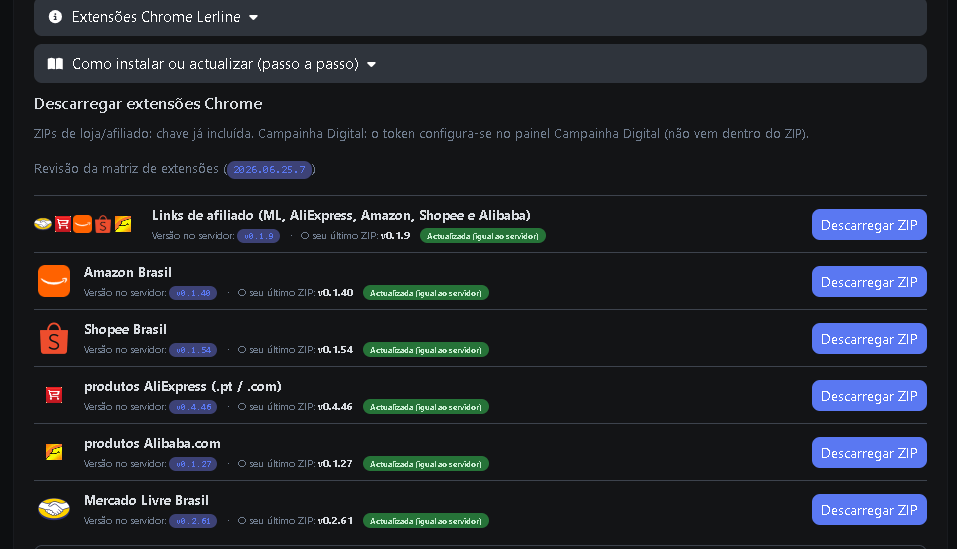Click the Amazon Brasil logo icon
The height and width of the screenshot is (549, 957).
tap(54, 281)
